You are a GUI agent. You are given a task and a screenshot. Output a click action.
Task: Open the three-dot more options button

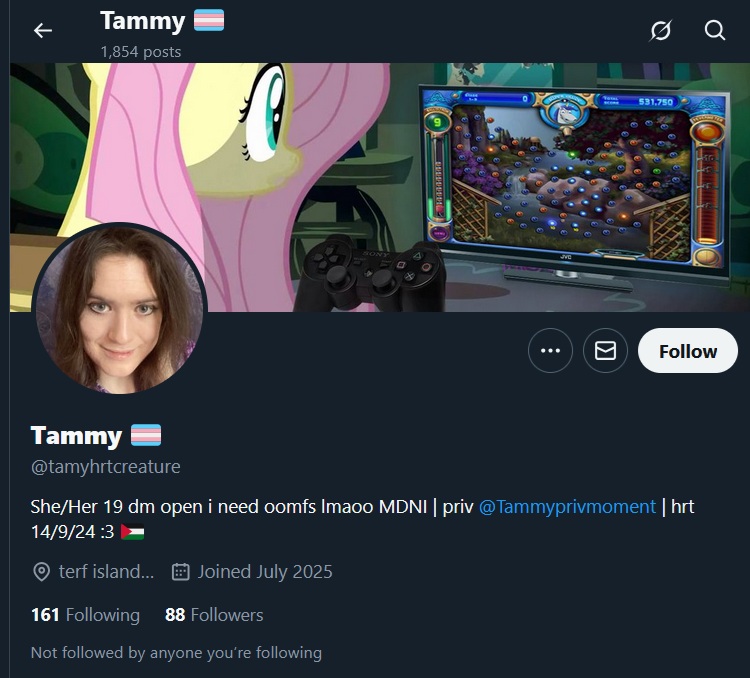coord(550,351)
